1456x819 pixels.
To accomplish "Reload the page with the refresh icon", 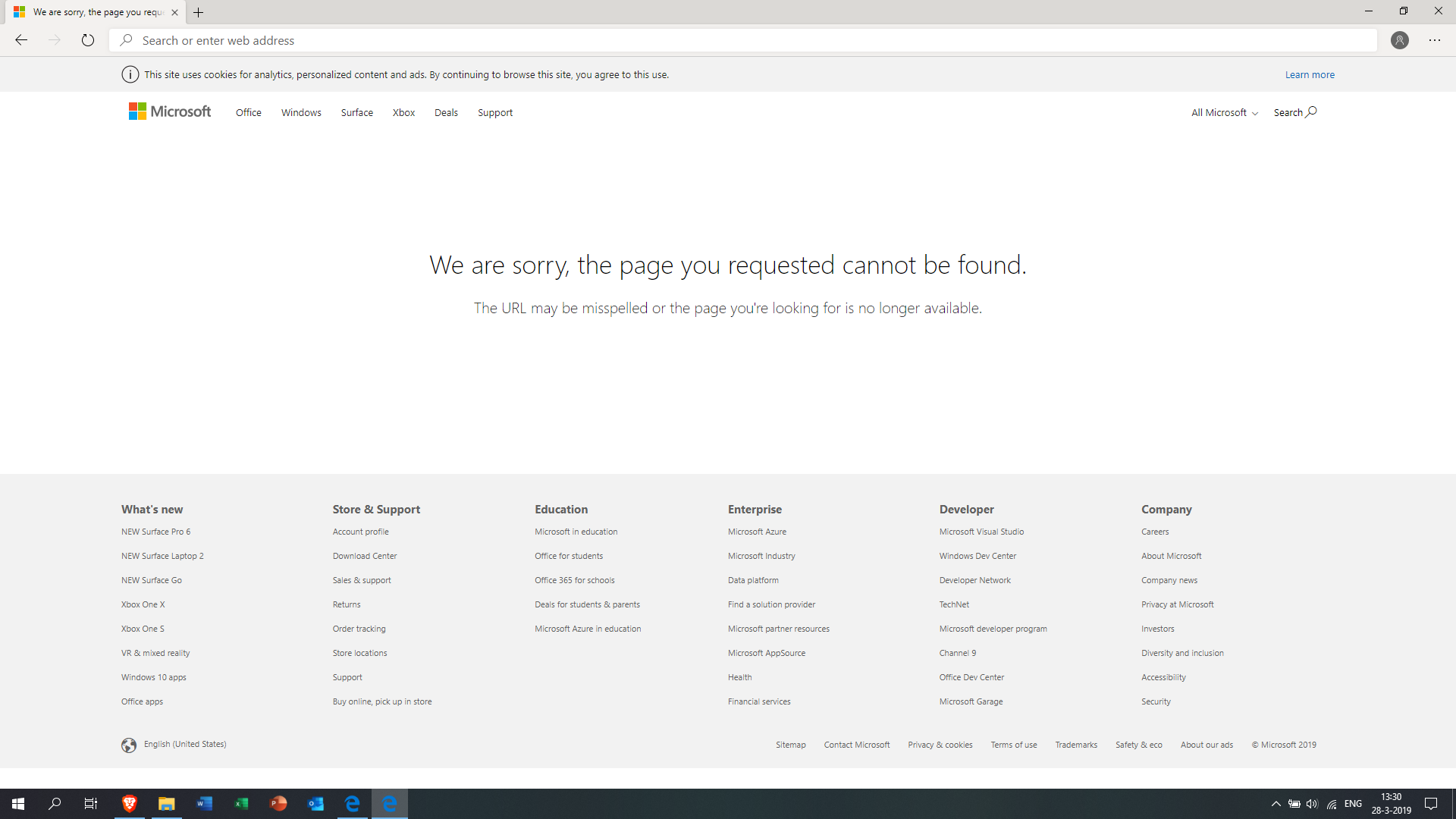I will point(88,40).
